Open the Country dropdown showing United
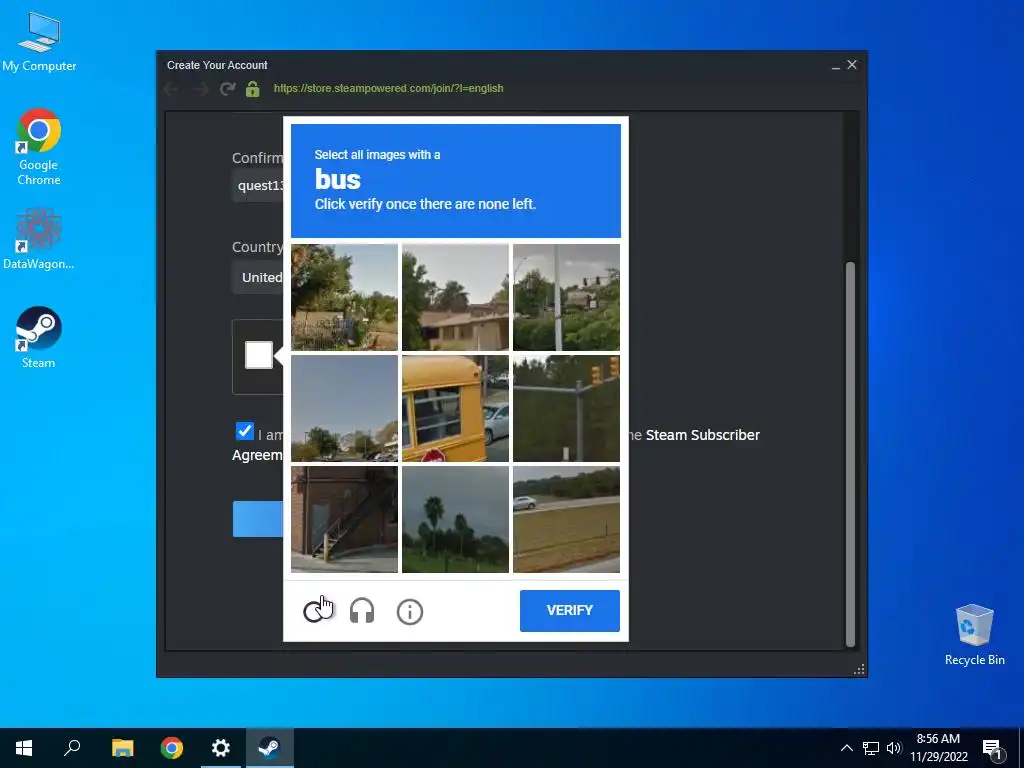1024x768 pixels. click(x=258, y=277)
